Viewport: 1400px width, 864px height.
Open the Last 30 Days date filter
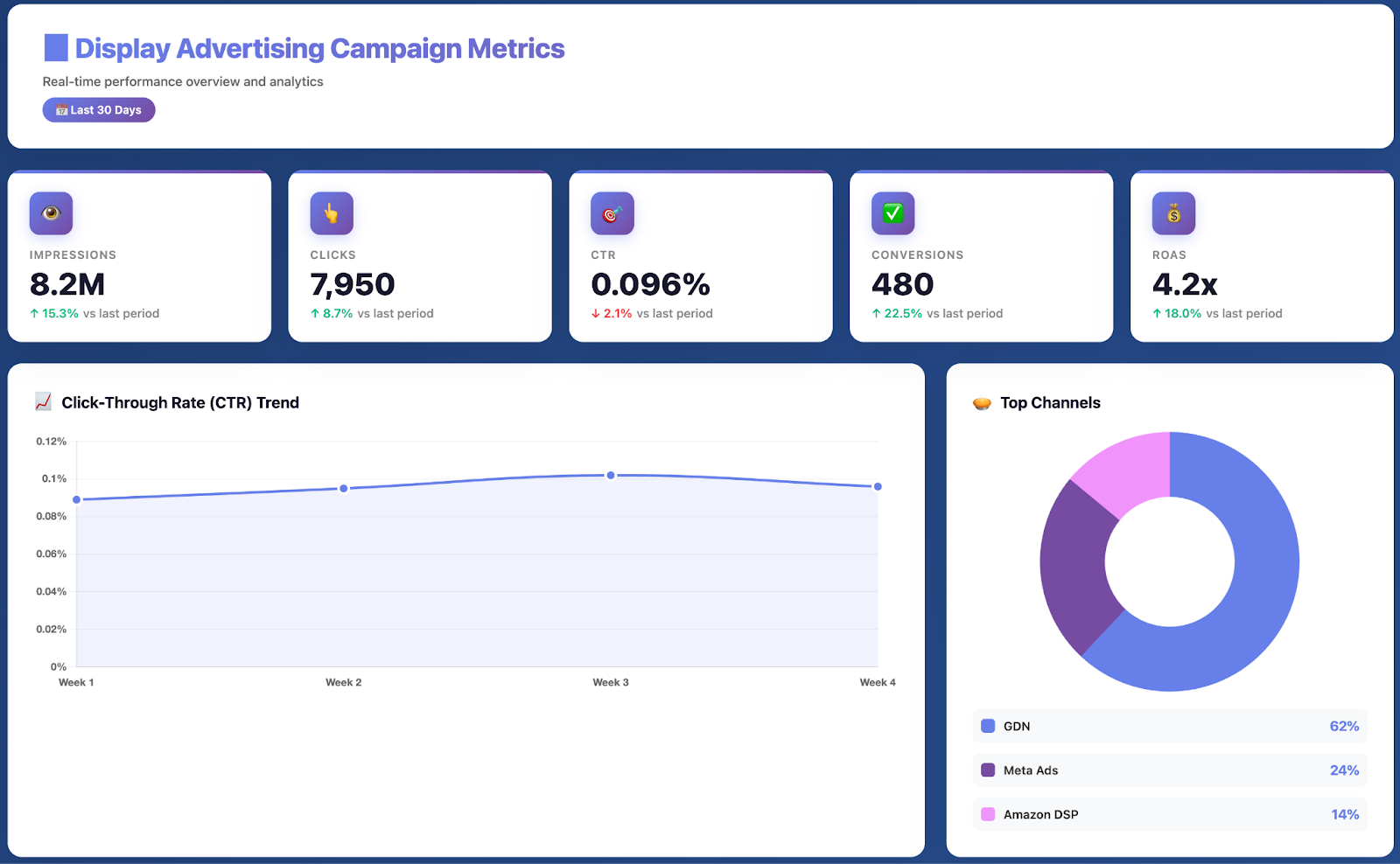98,109
